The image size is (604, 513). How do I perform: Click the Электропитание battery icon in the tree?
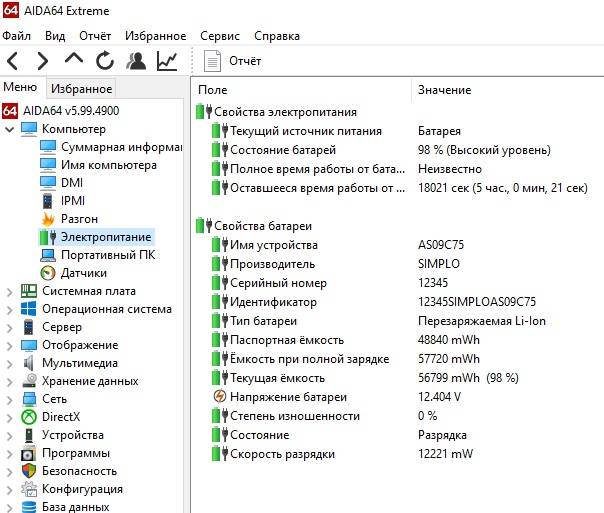pos(48,237)
